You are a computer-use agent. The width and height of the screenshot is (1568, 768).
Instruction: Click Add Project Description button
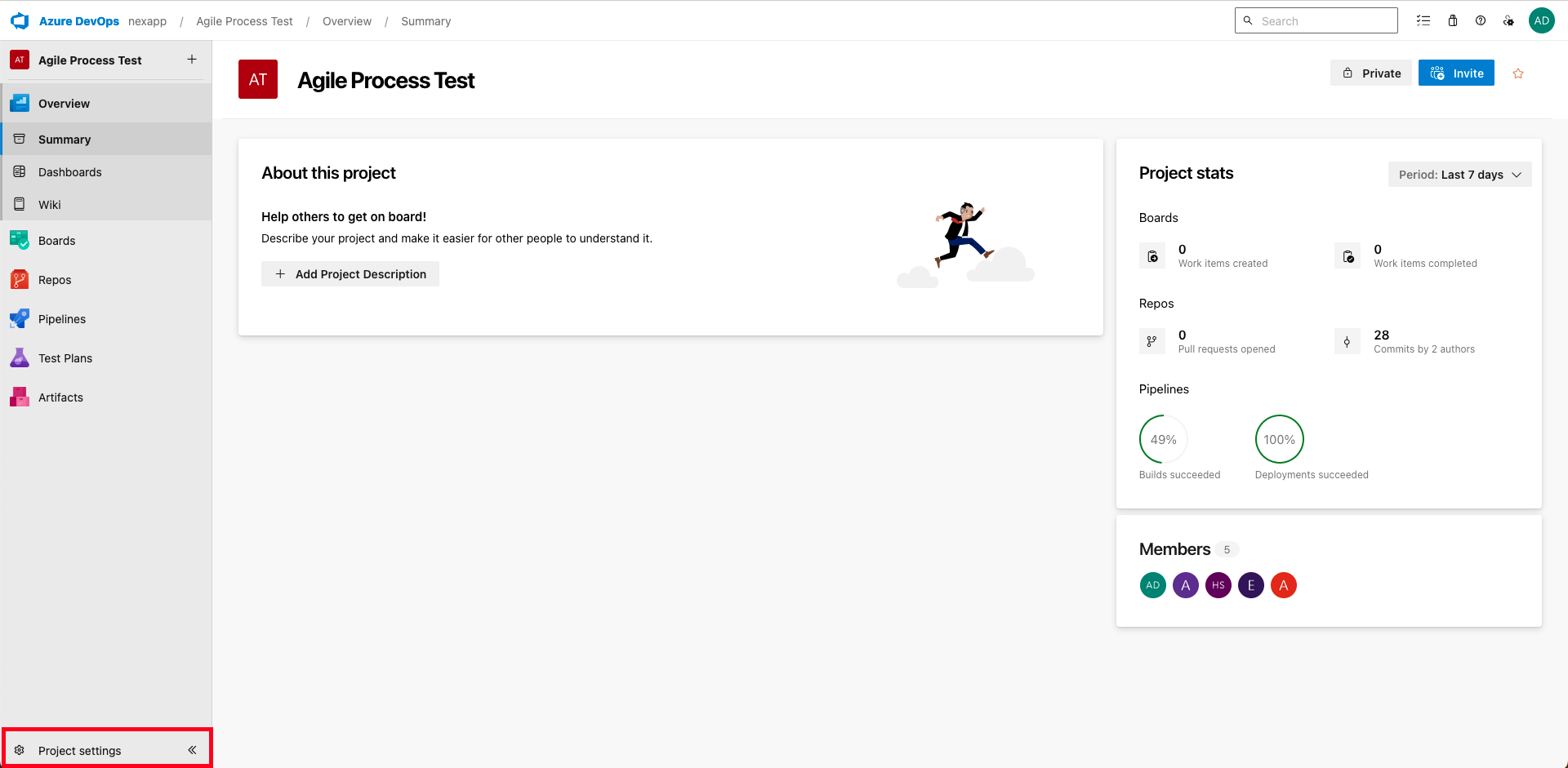(x=350, y=274)
